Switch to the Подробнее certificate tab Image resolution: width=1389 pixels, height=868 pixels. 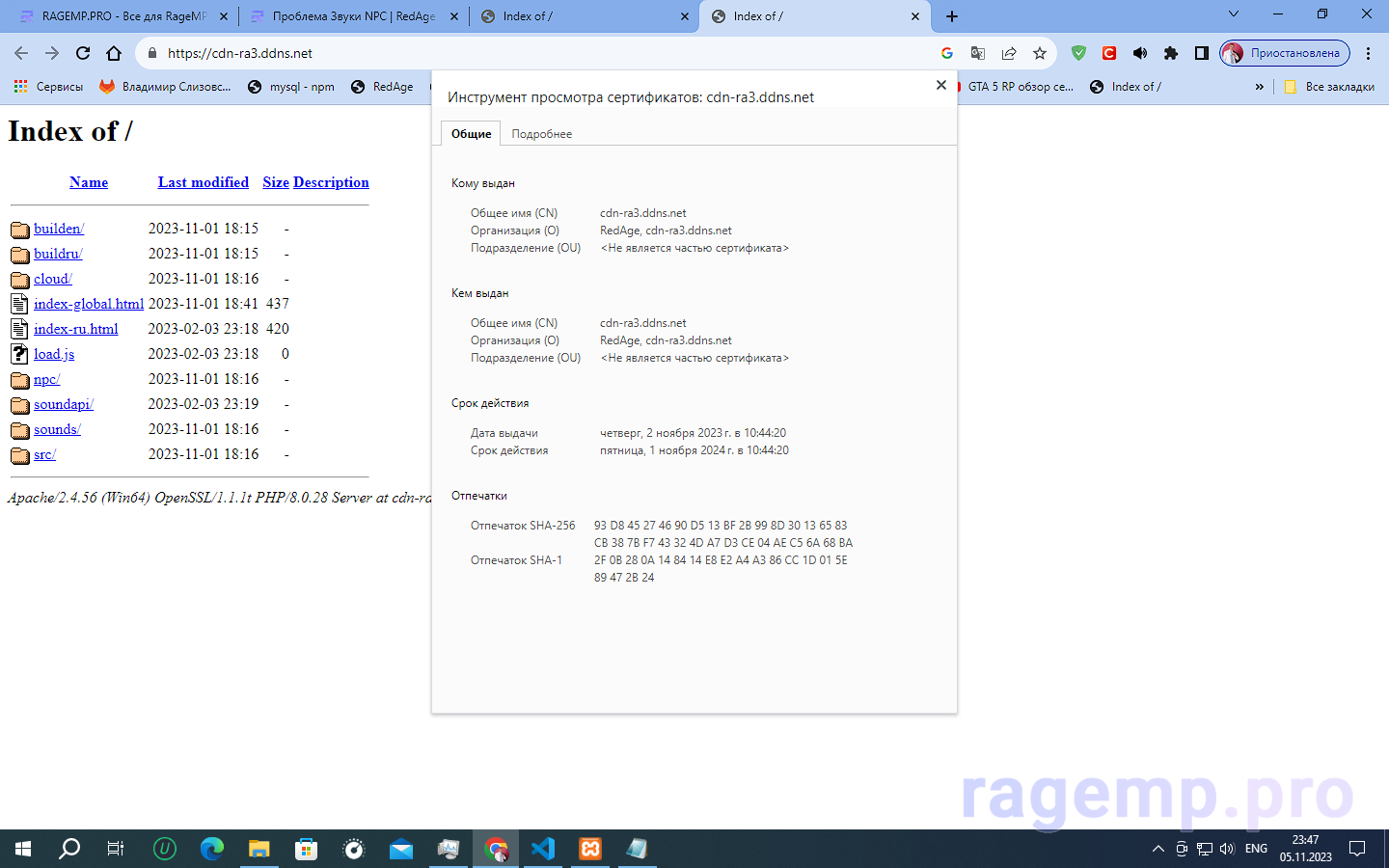pos(541,134)
